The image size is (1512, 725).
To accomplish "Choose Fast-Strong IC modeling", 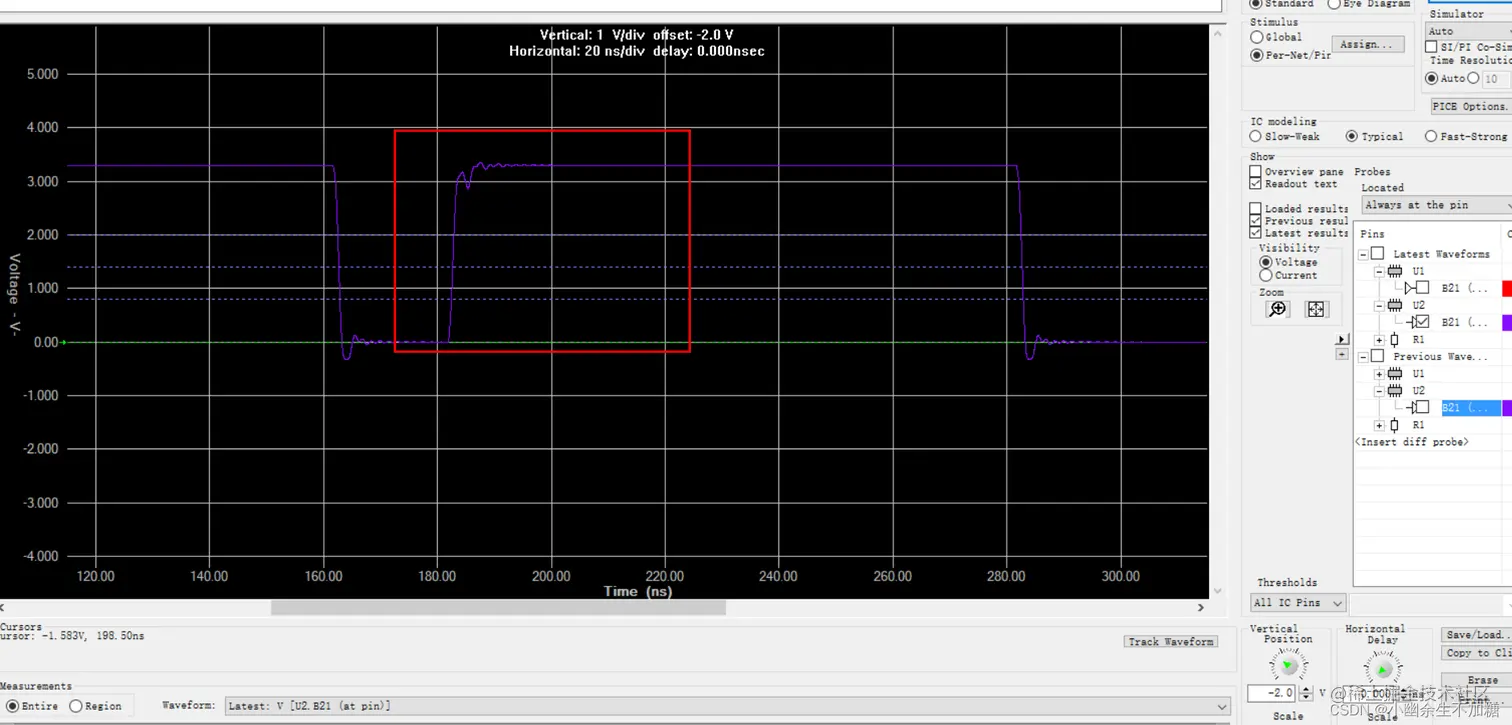I will [x=1431, y=136].
